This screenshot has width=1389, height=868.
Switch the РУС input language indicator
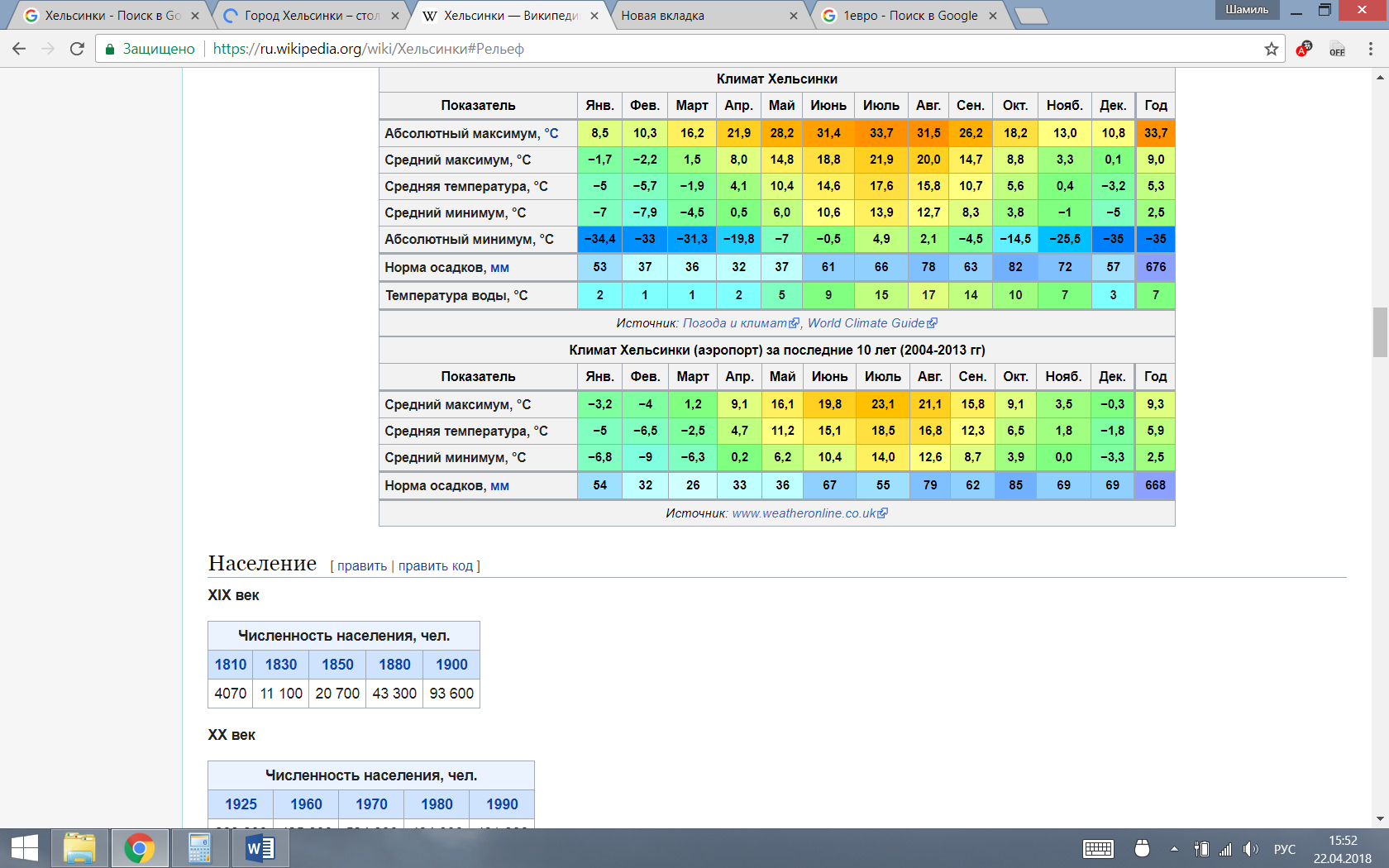(1284, 849)
